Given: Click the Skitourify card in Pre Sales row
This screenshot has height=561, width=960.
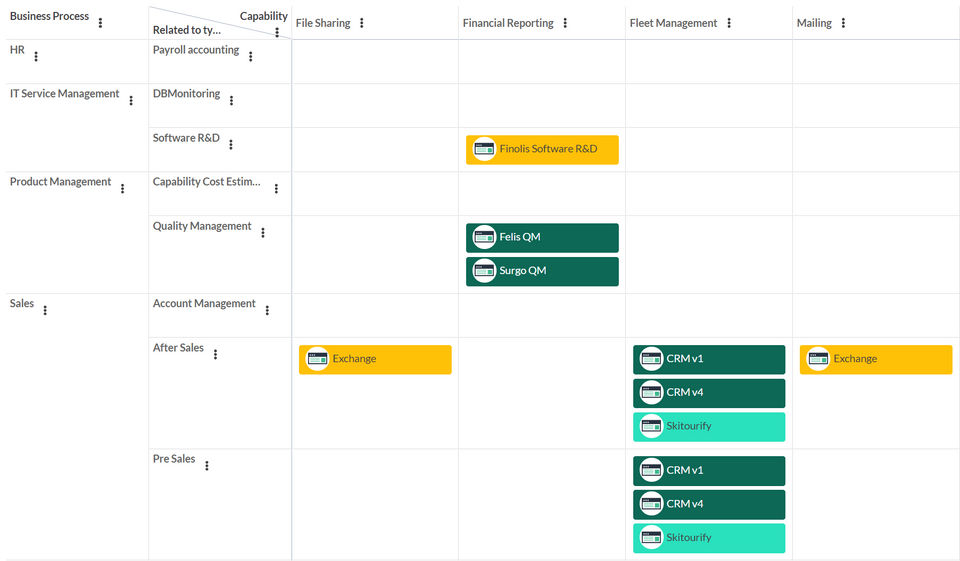Looking at the screenshot, I should tap(709, 538).
